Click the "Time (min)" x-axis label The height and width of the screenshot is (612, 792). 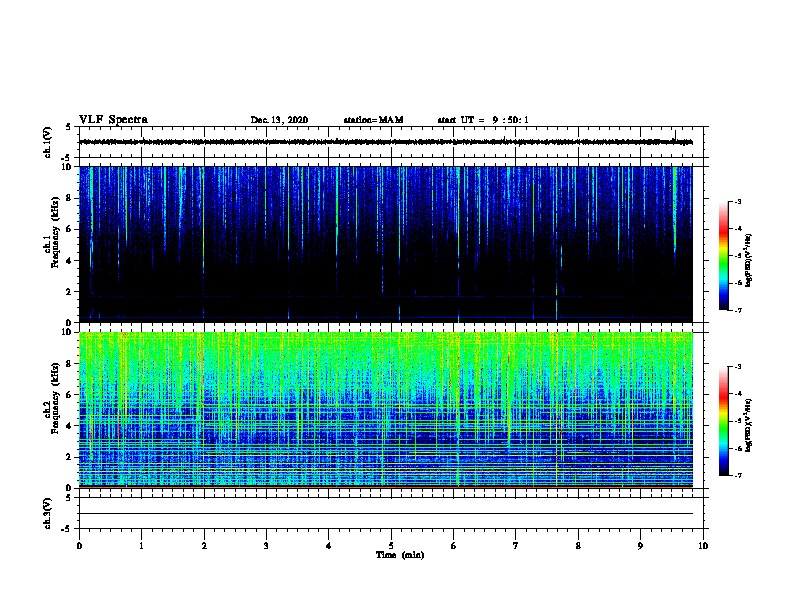tap(400, 555)
